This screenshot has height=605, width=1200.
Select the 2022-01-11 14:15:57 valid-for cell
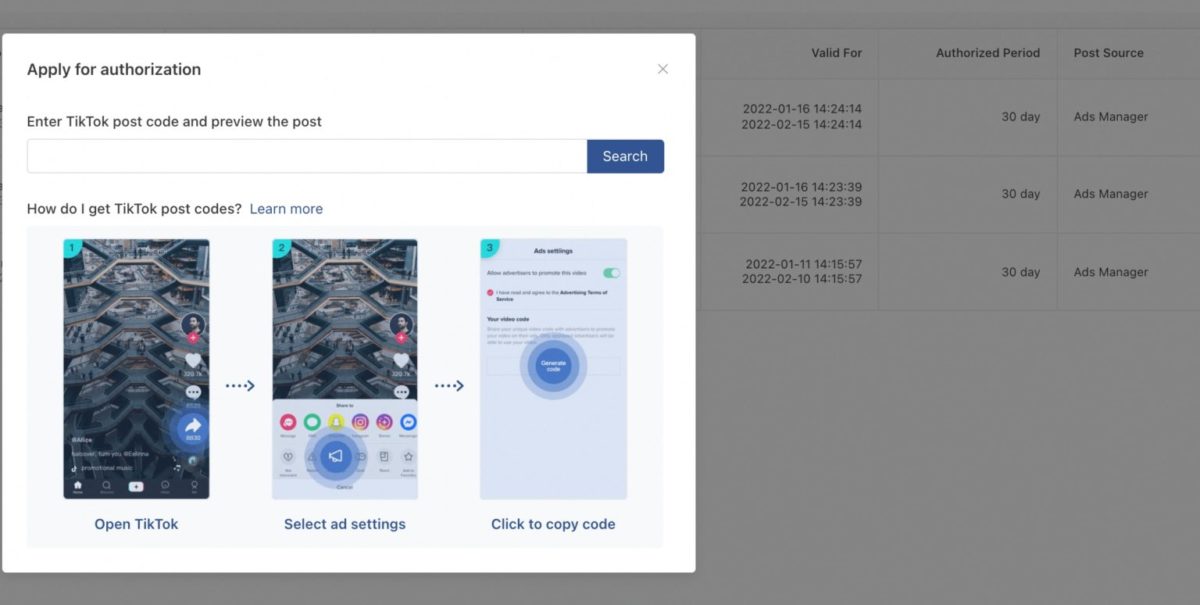[x=803, y=272]
